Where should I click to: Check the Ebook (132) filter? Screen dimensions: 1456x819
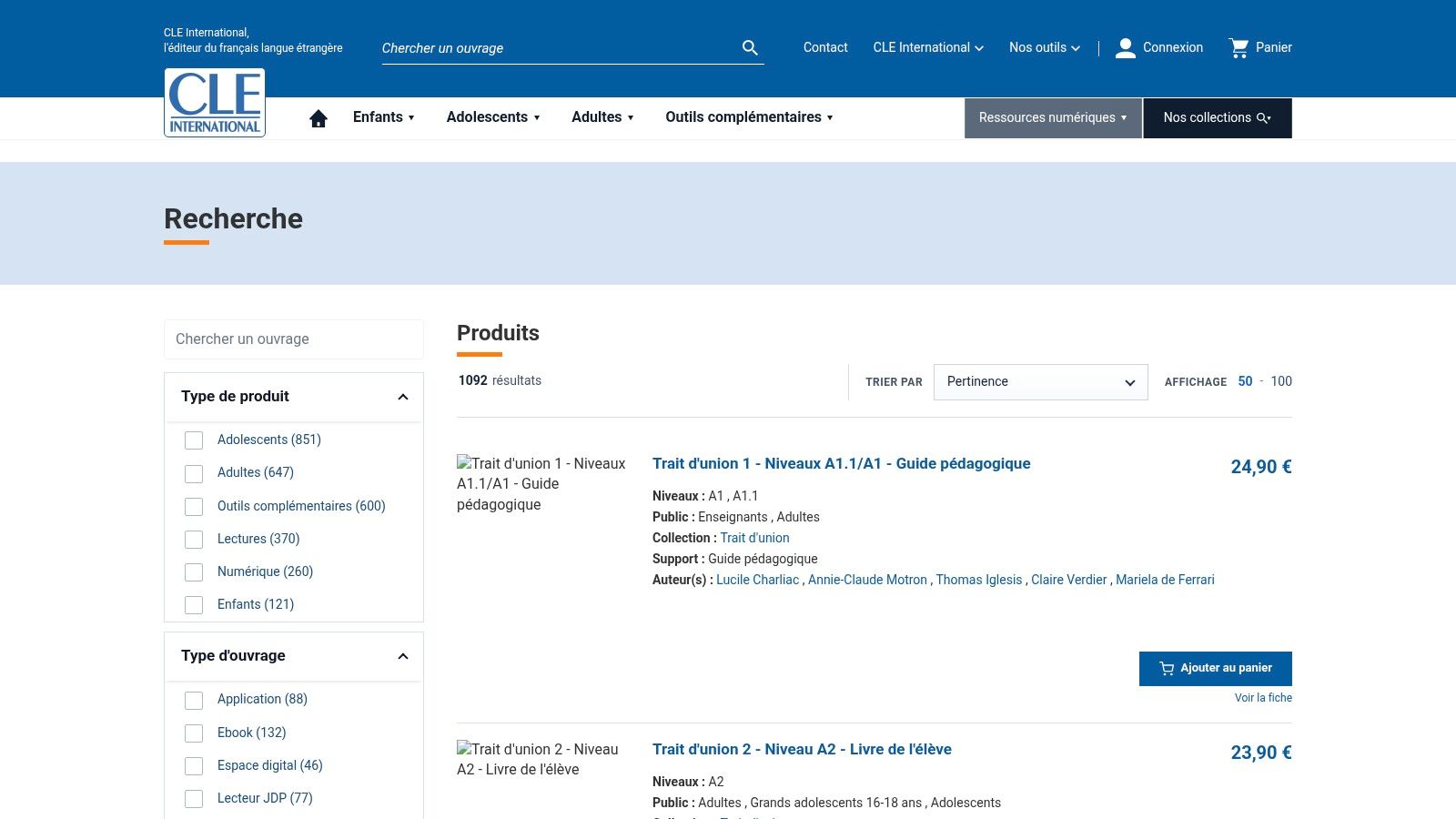point(194,733)
